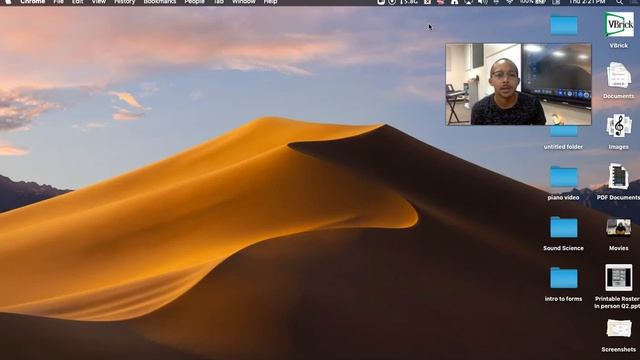640x360 pixels.
Task: Open the Chrome application menu
Action: click(33, 2)
